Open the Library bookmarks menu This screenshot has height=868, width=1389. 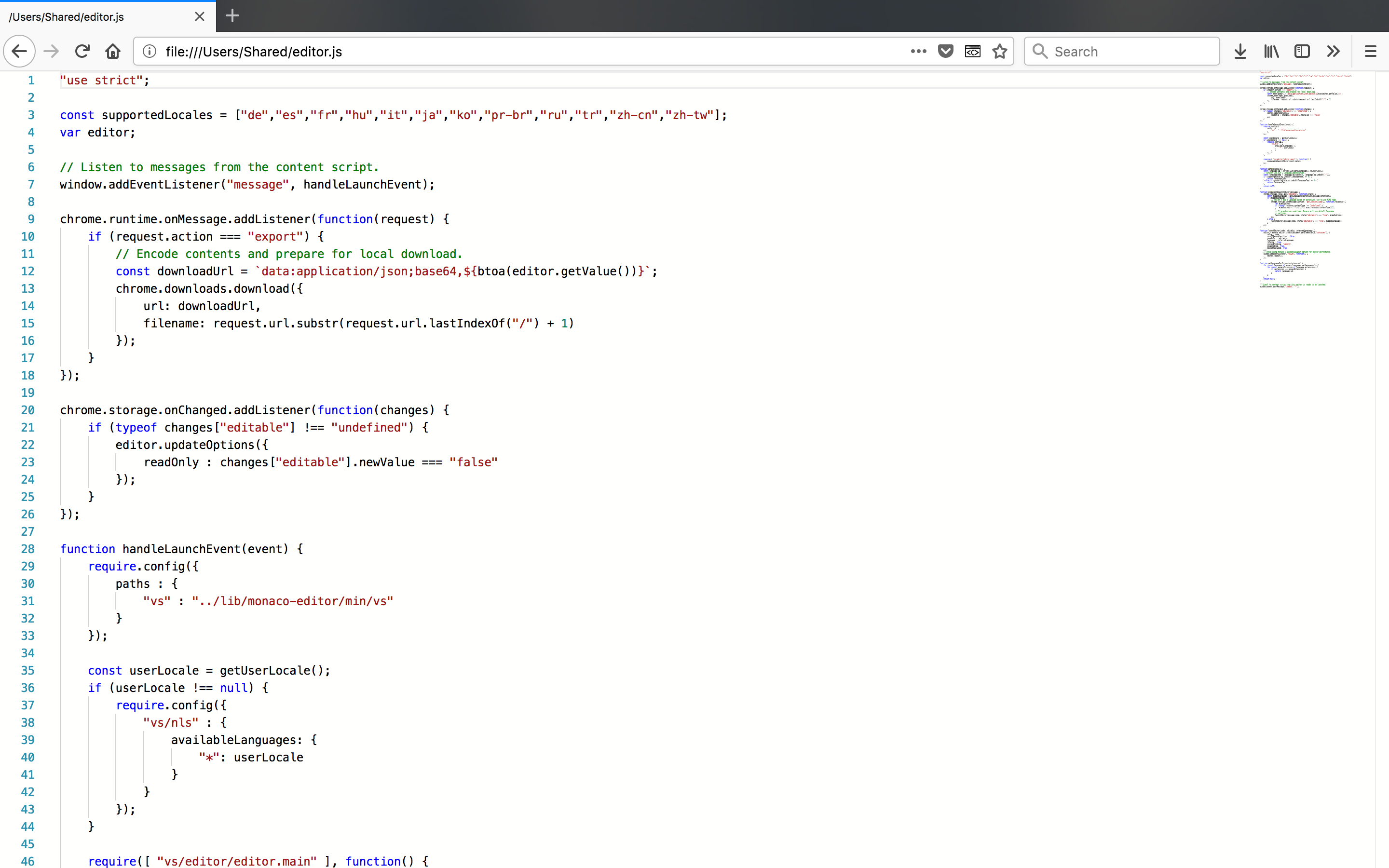tap(1271, 52)
